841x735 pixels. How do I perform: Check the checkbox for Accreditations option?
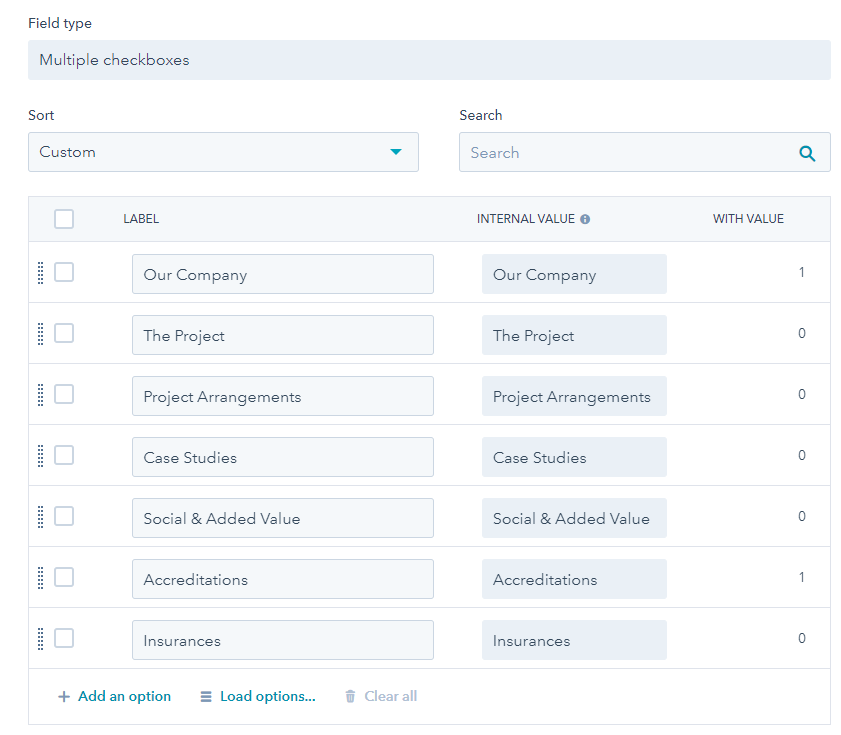tap(64, 577)
